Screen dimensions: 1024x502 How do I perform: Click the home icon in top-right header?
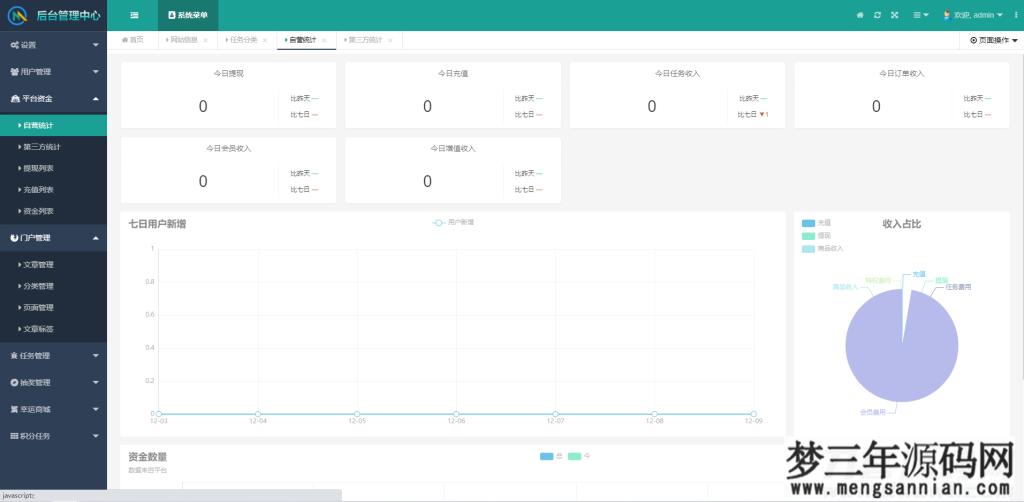click(x=860, y=15)
